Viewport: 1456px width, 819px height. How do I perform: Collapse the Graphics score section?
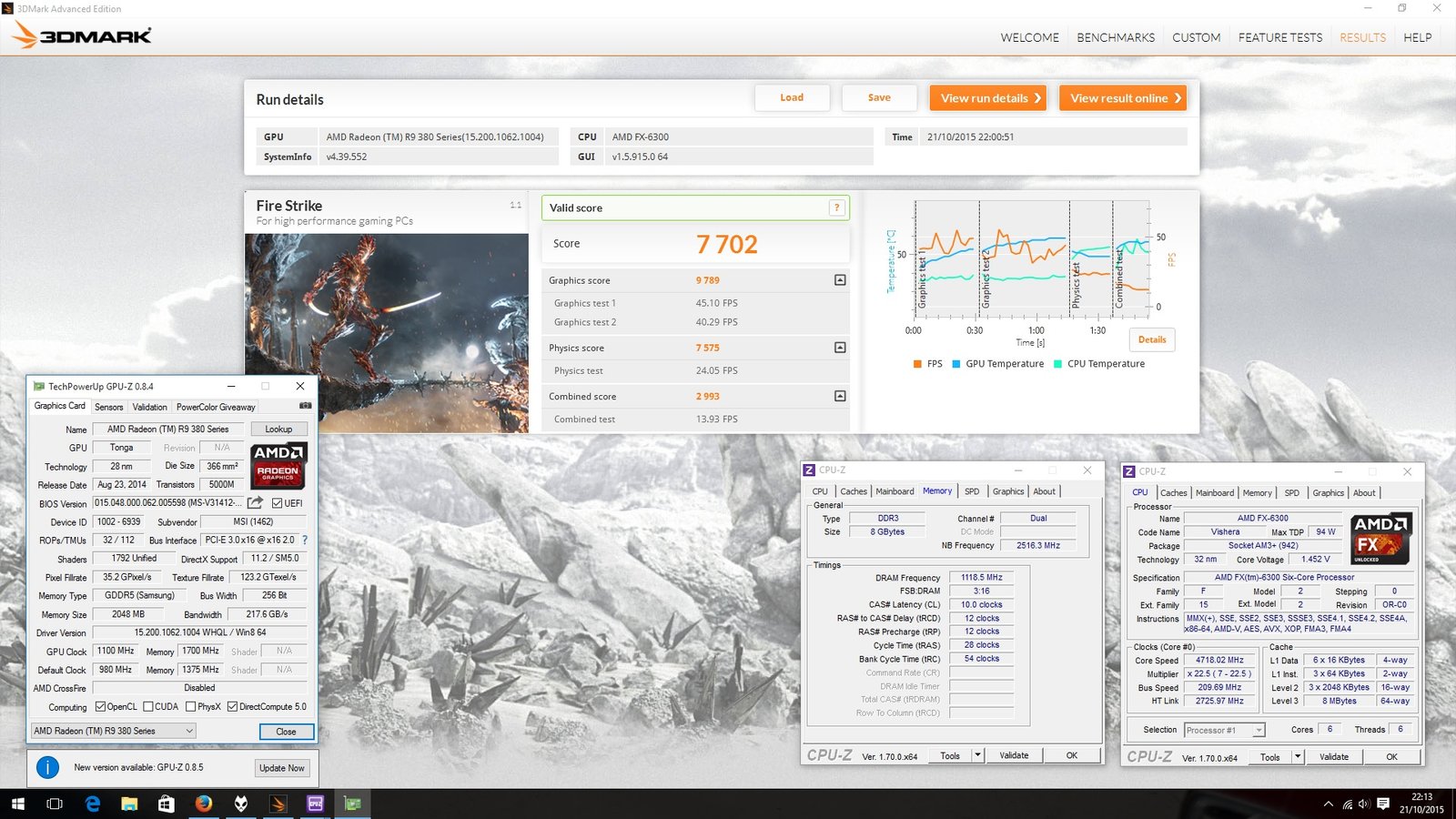click(840, 280)
